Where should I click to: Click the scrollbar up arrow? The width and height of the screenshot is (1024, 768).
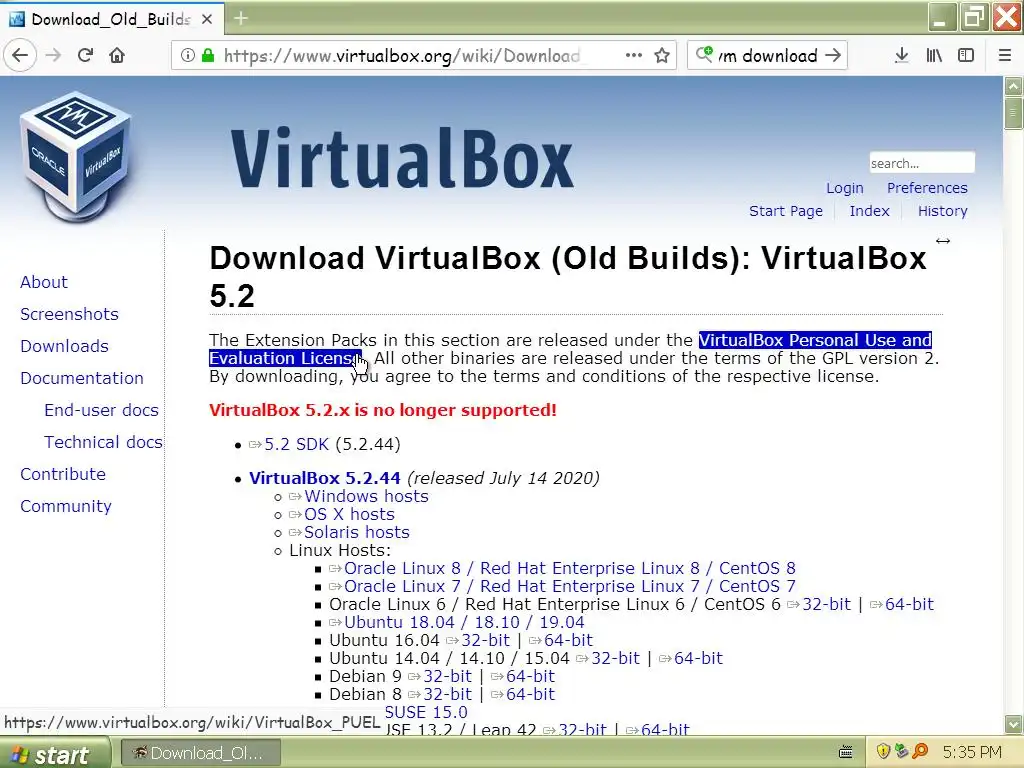tap(1014, 86)
